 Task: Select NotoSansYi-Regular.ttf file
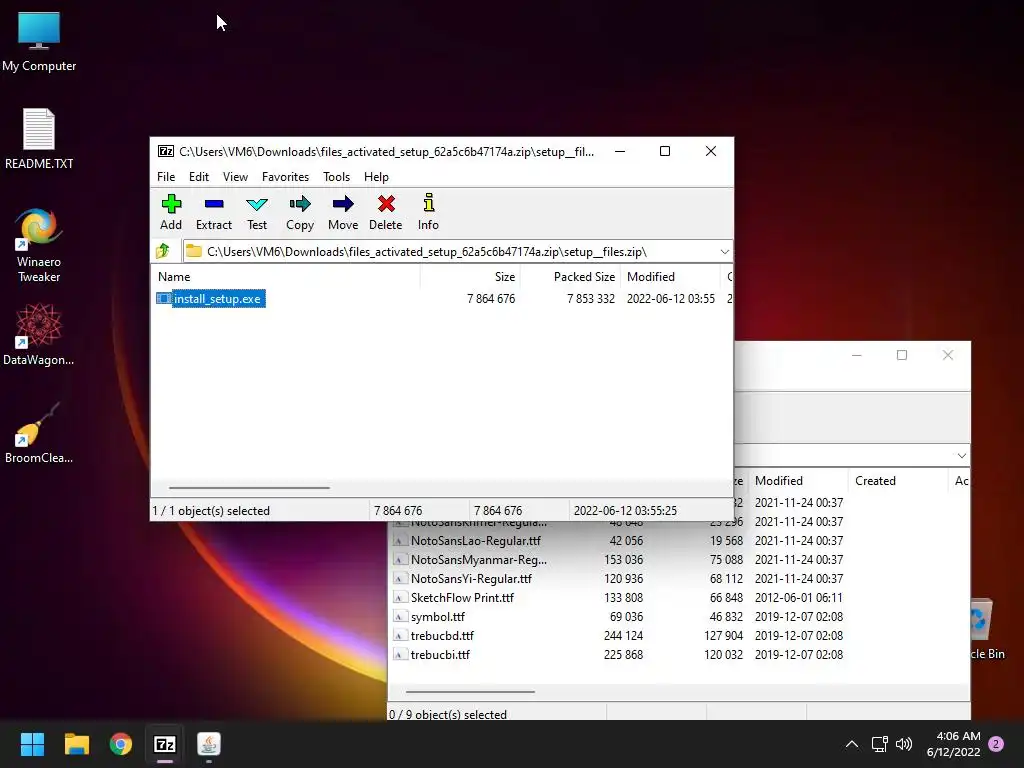pyautogui.click(x=471, y=579)
